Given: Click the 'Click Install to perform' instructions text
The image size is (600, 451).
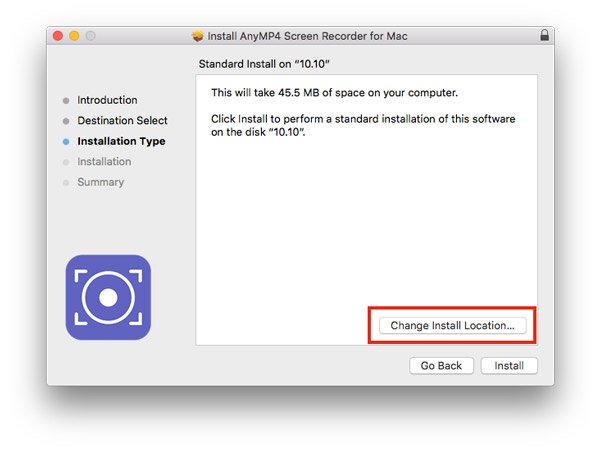Looking at the screenshot, I should [363, 125].
